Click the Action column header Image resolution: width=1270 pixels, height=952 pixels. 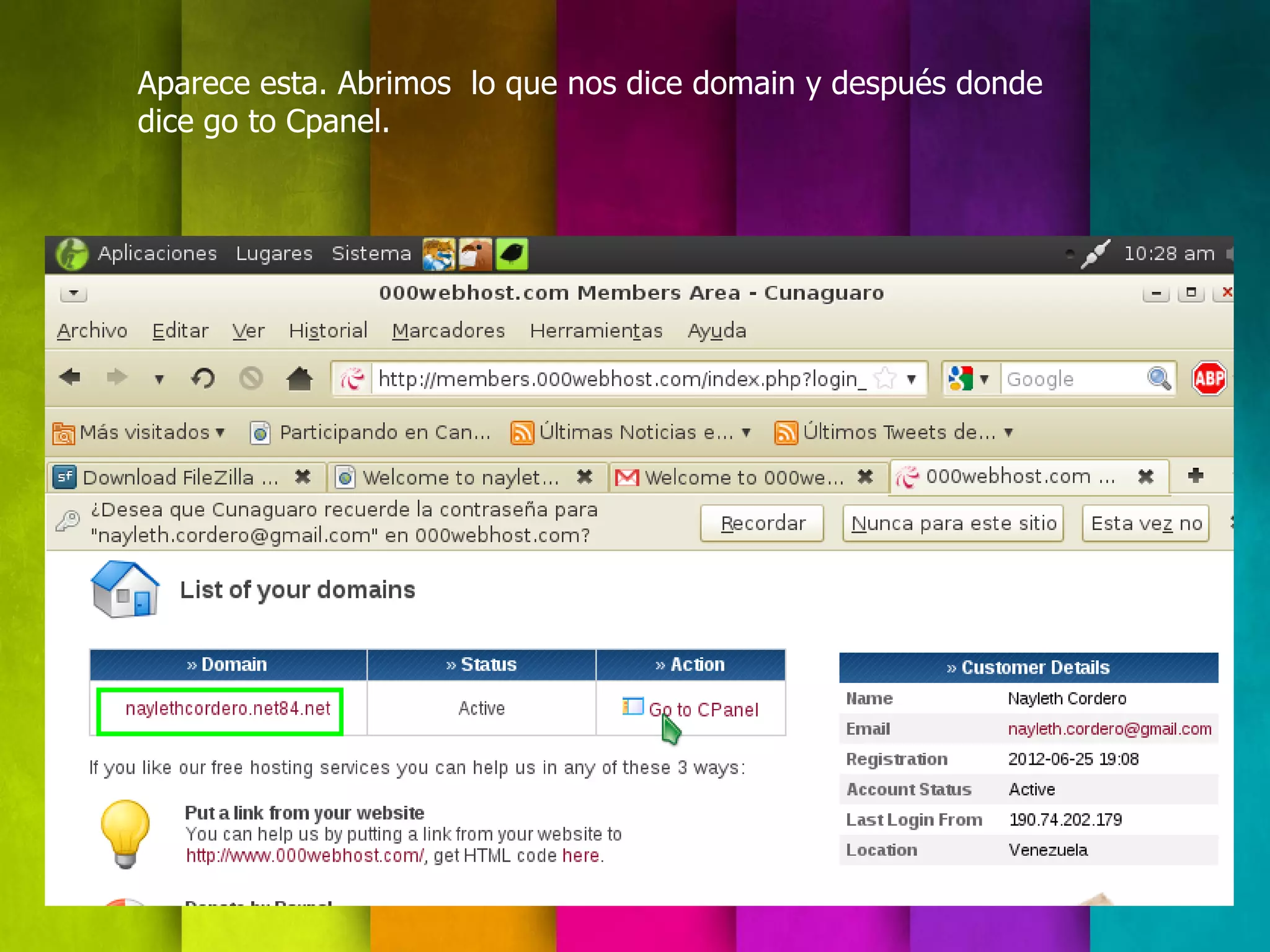[x=690, y=664]
